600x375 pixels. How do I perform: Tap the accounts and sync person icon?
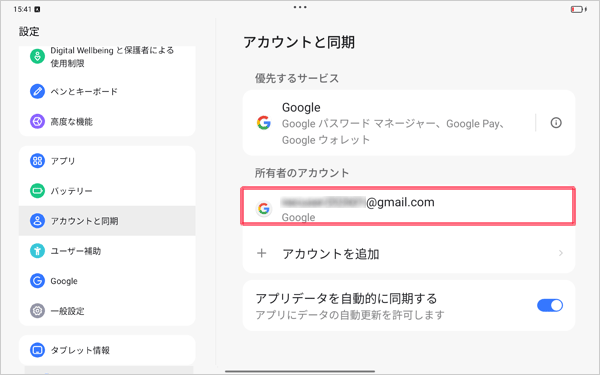point(37,221)
